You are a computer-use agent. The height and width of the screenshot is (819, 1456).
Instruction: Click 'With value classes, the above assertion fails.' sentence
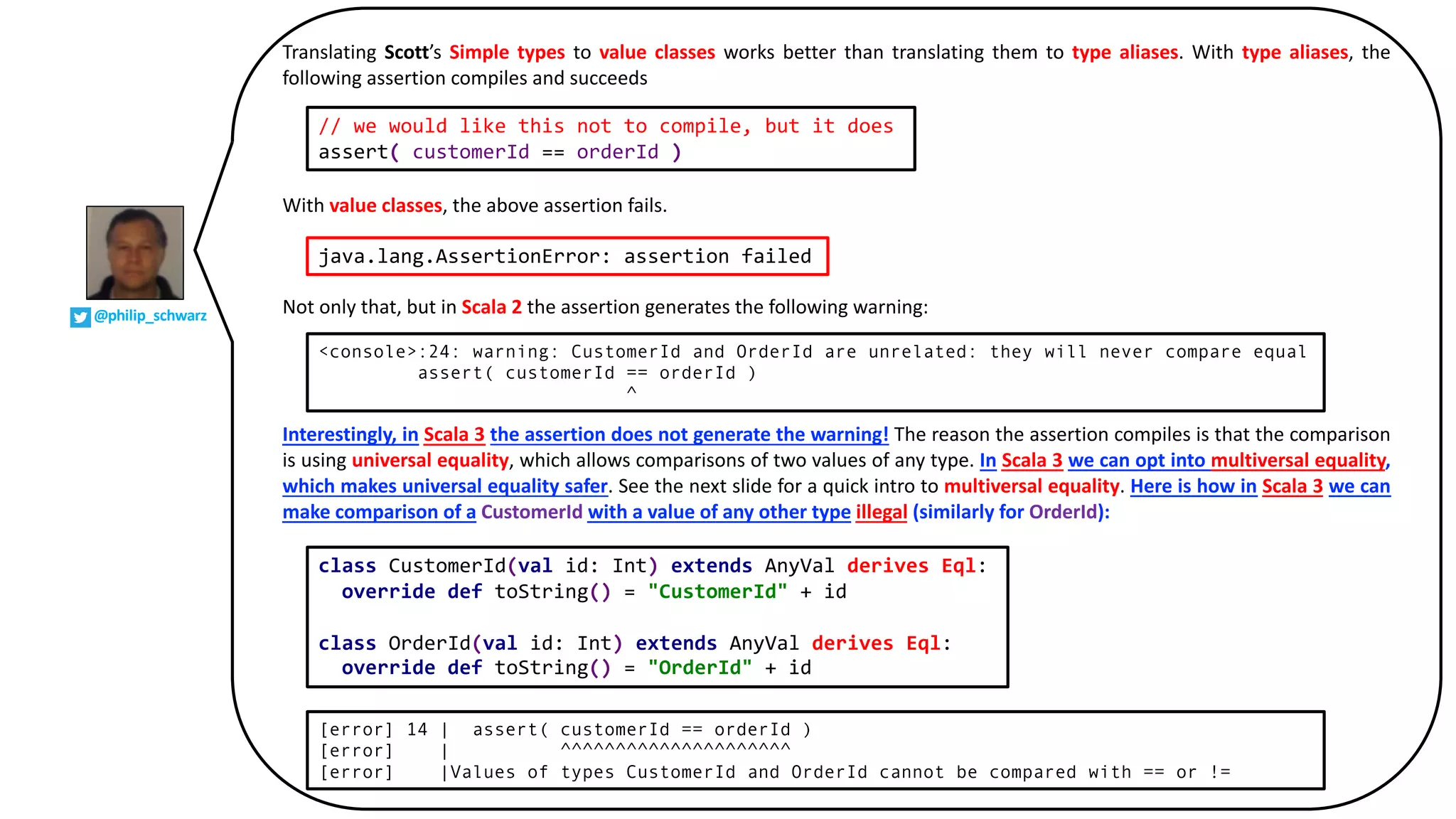pyautogui.click(x=474, y=205)
